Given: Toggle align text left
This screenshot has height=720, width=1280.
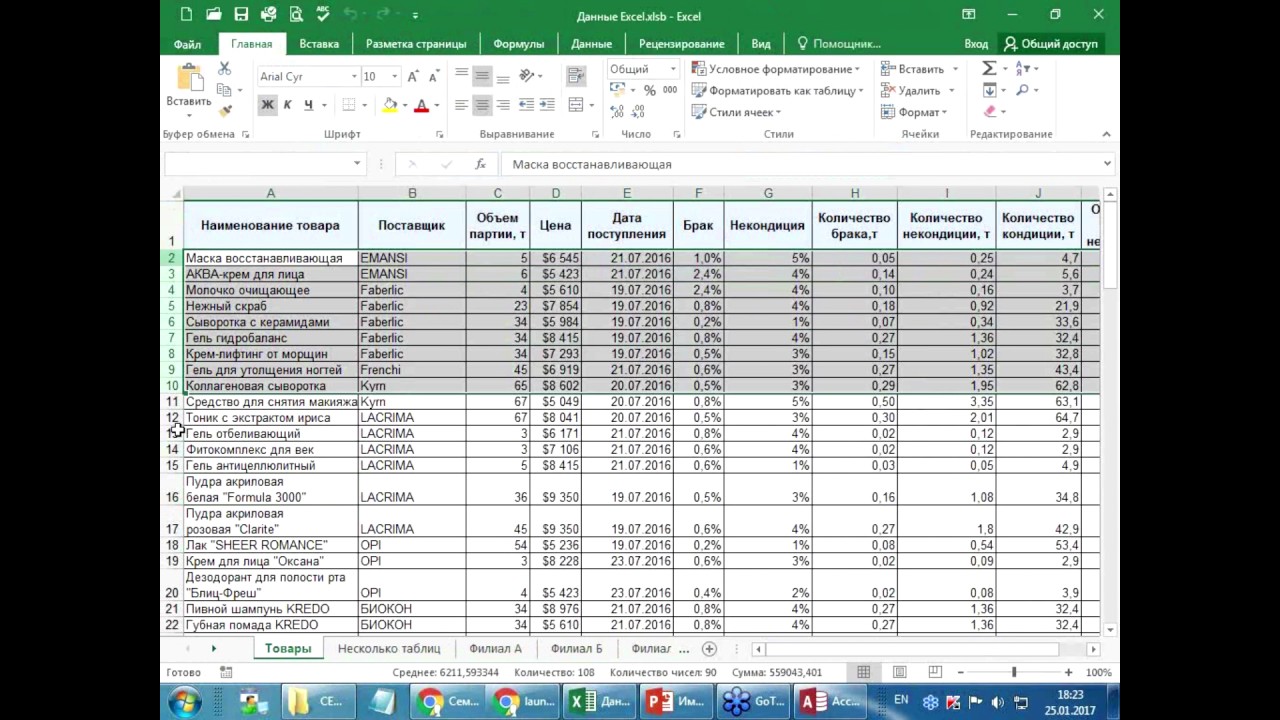Looking at the screenshot, I should [x=461, y=105].
